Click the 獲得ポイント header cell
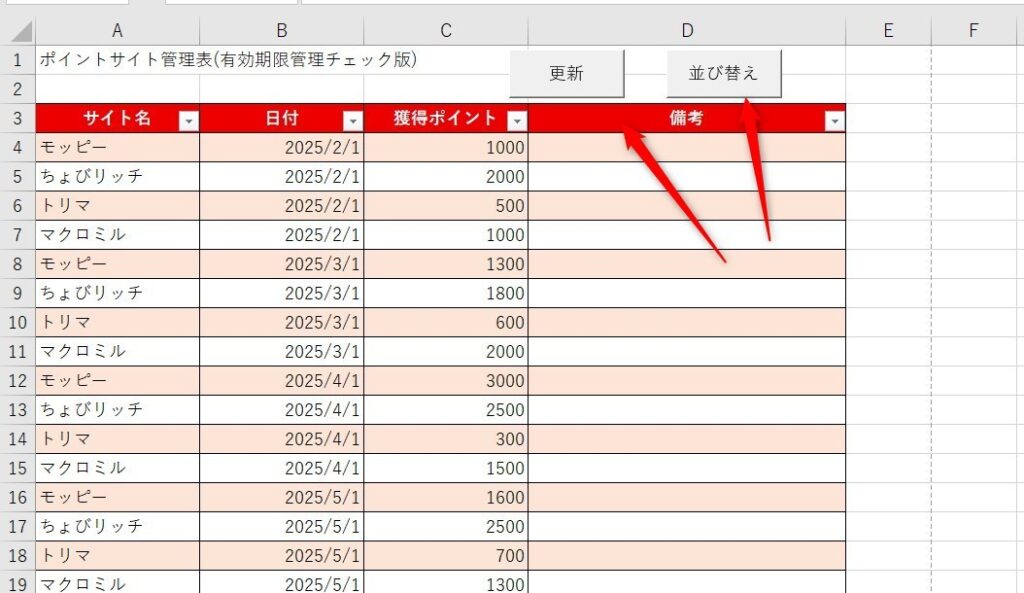The width and height of the screenshot is (1024, 593). (446, 118)
